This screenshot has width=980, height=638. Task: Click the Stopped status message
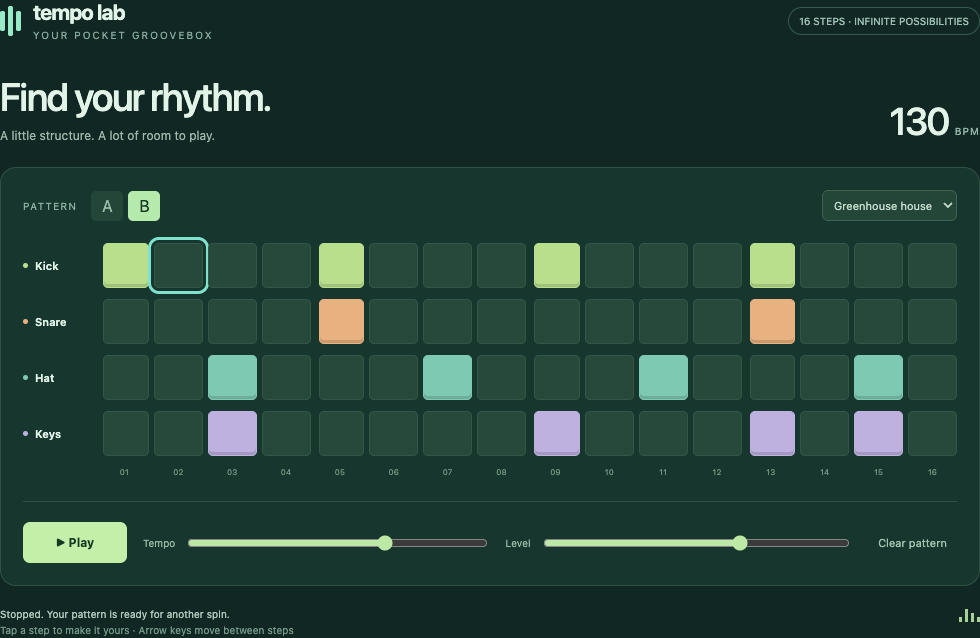pos(114,614)
